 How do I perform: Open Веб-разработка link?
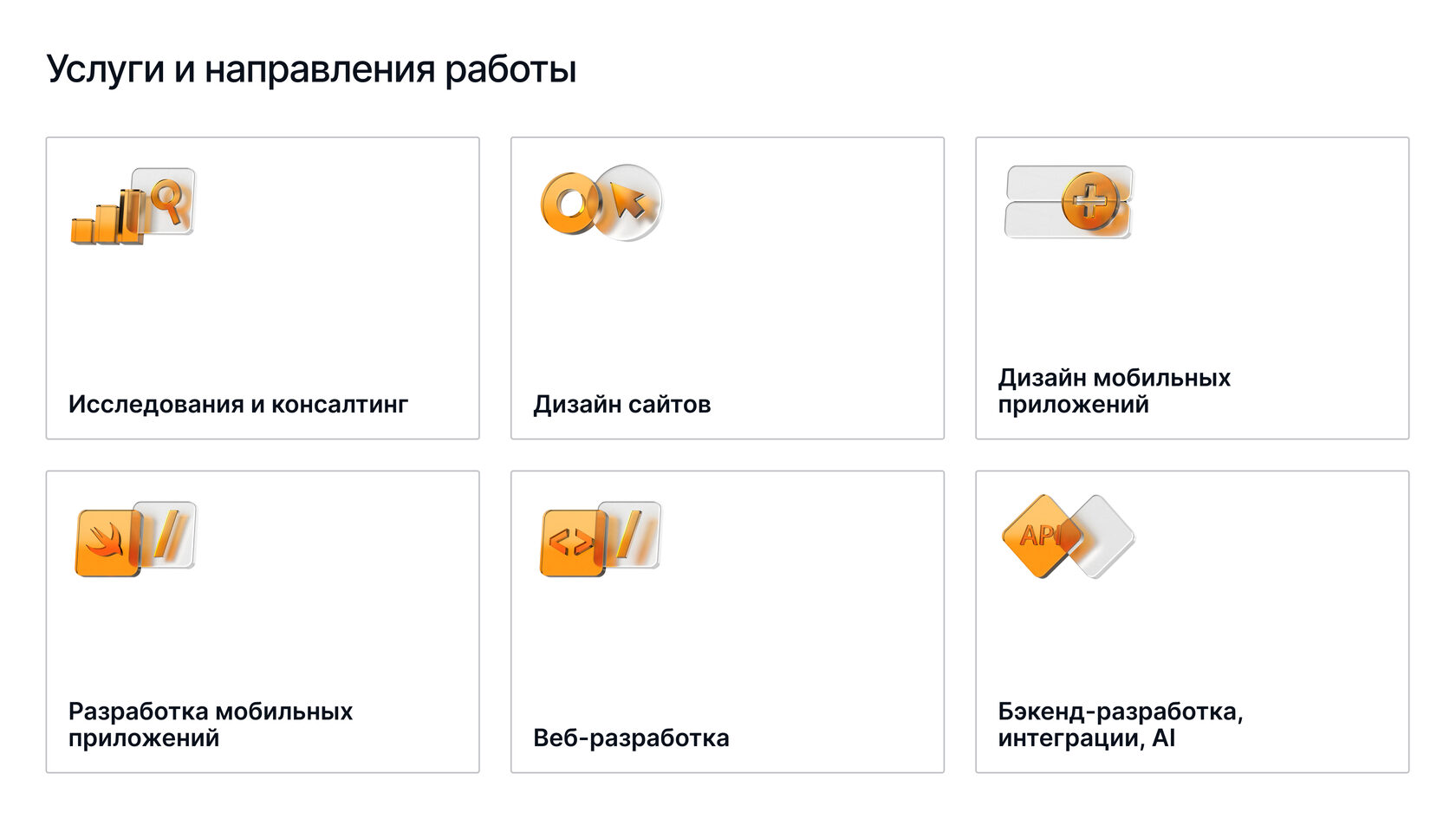631,738
